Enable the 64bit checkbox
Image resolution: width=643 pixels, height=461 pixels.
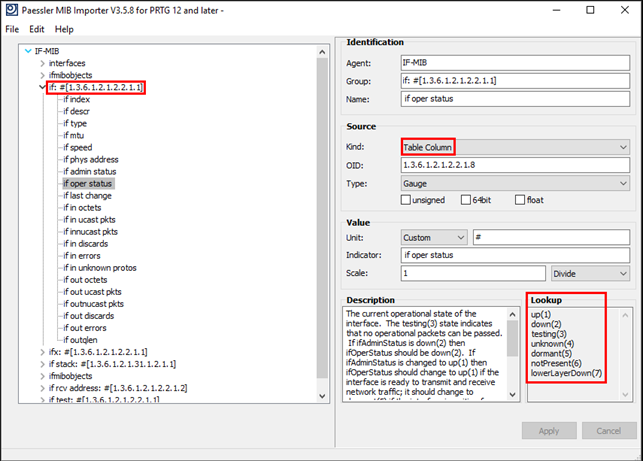(x=466, y=200)
